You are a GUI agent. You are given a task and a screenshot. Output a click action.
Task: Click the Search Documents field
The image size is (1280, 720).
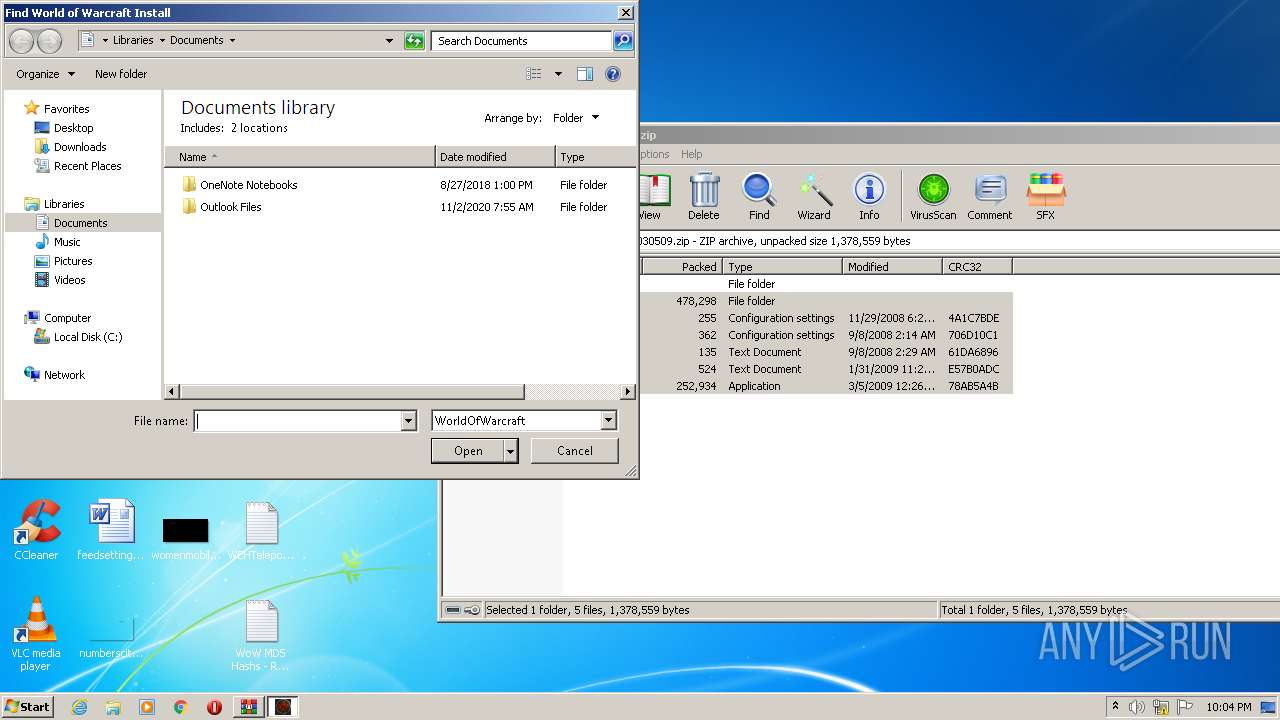click(522, 41)
